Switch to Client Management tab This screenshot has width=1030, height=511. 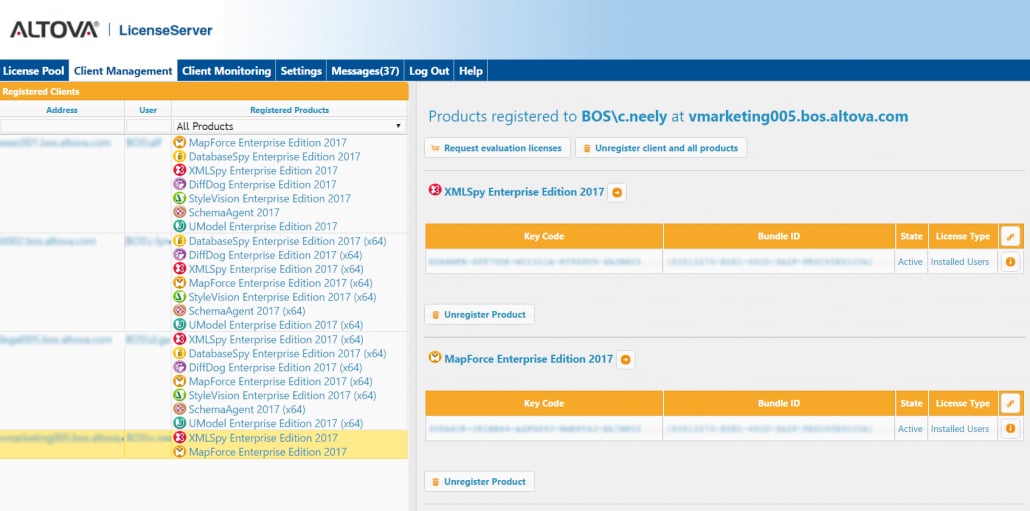(x=123, y=71)
